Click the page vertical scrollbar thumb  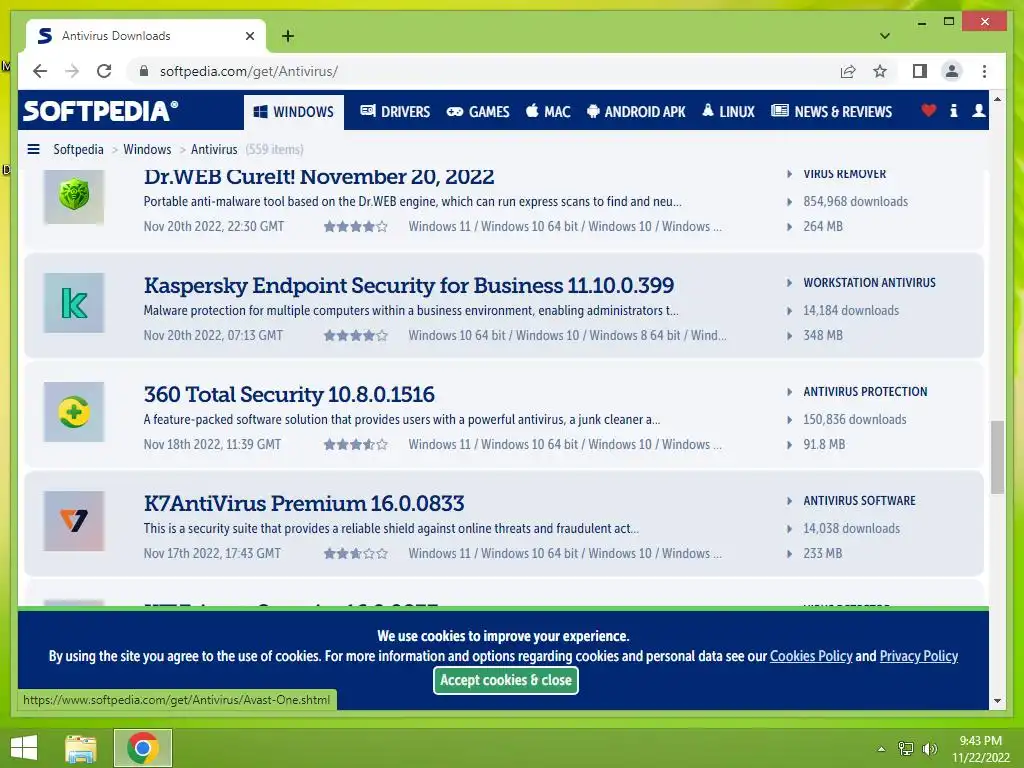997,457
